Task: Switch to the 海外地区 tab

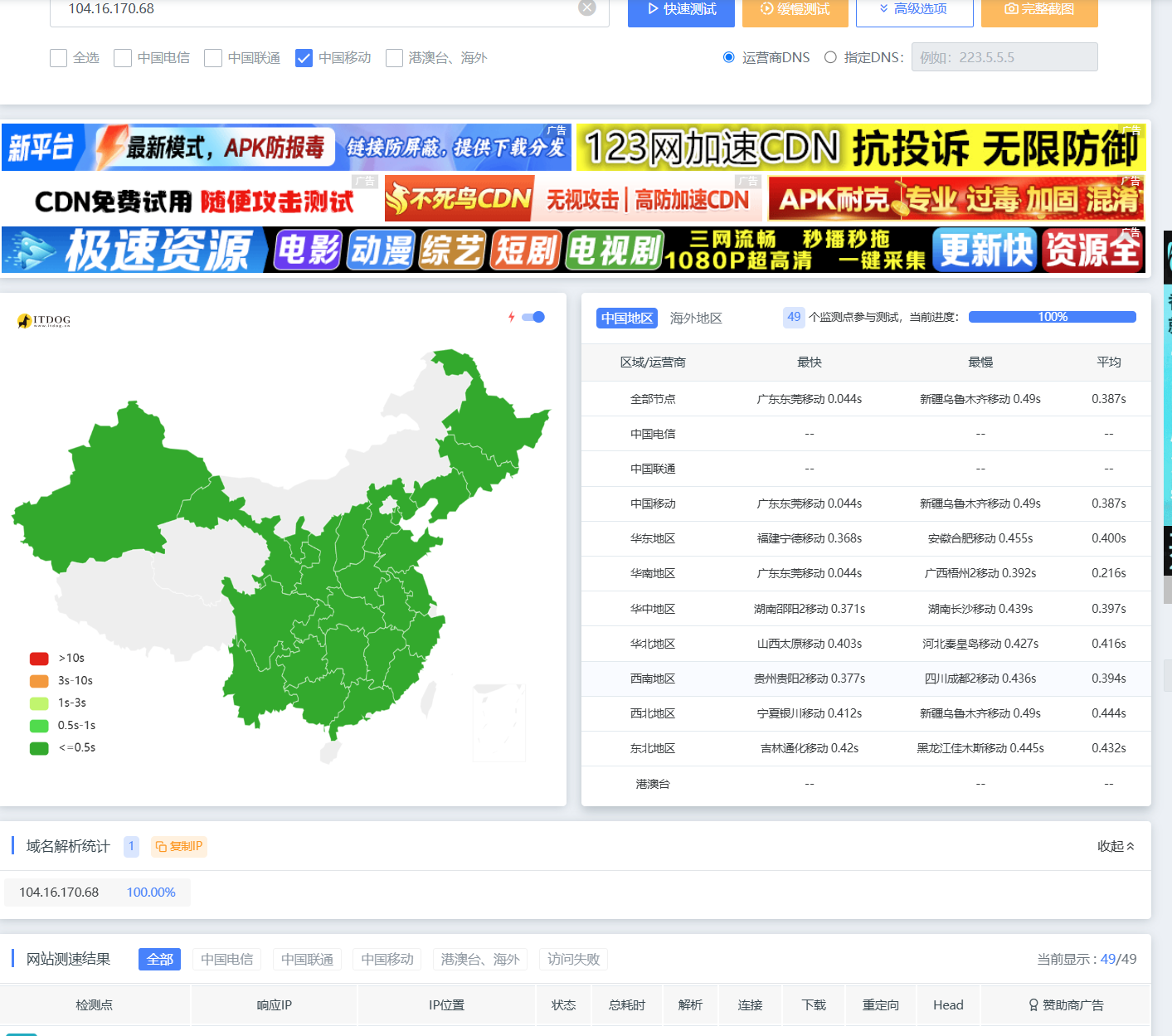Action: [x=696, y=318]
